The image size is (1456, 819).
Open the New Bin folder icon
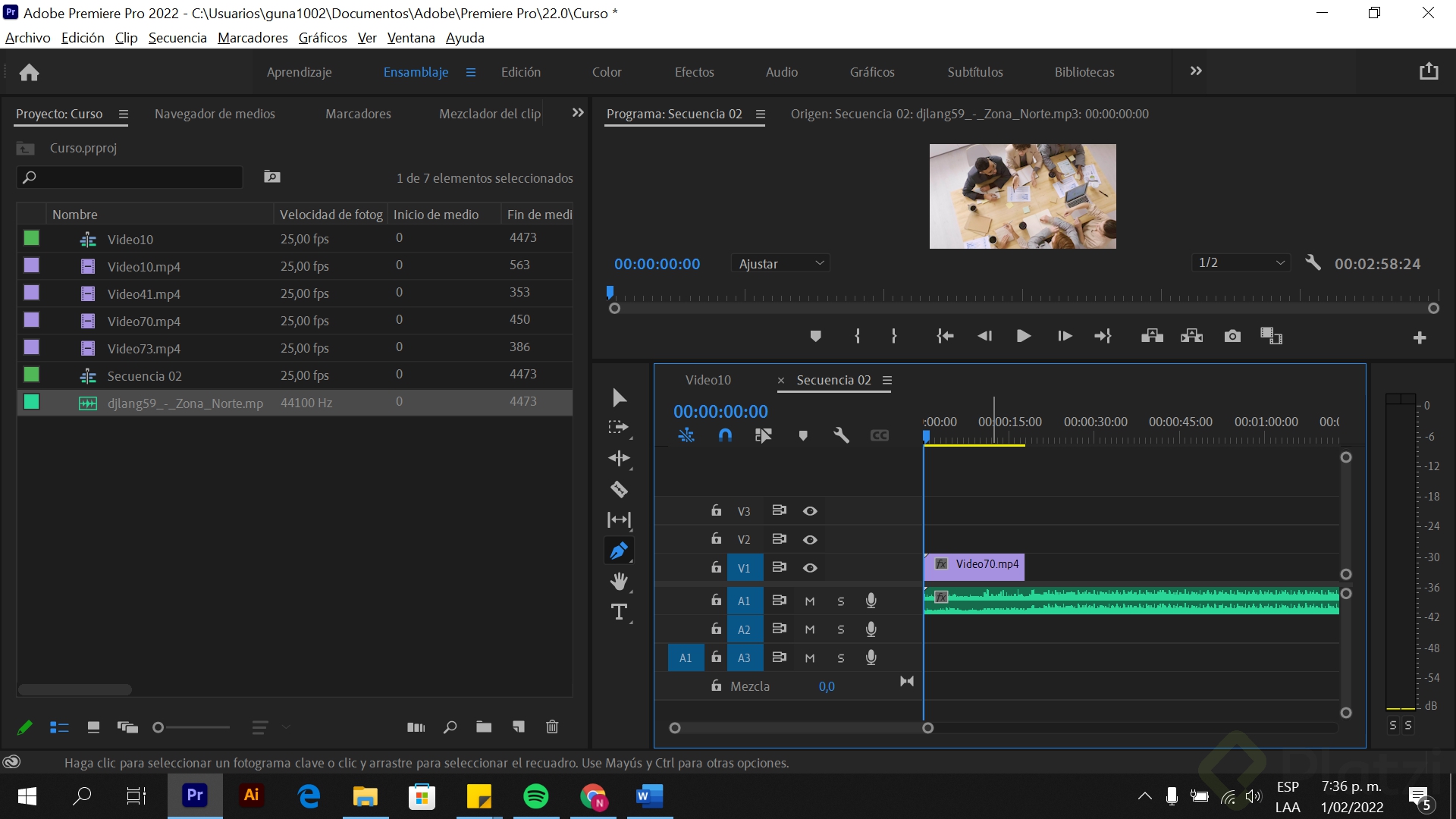(x=484, y=726)
